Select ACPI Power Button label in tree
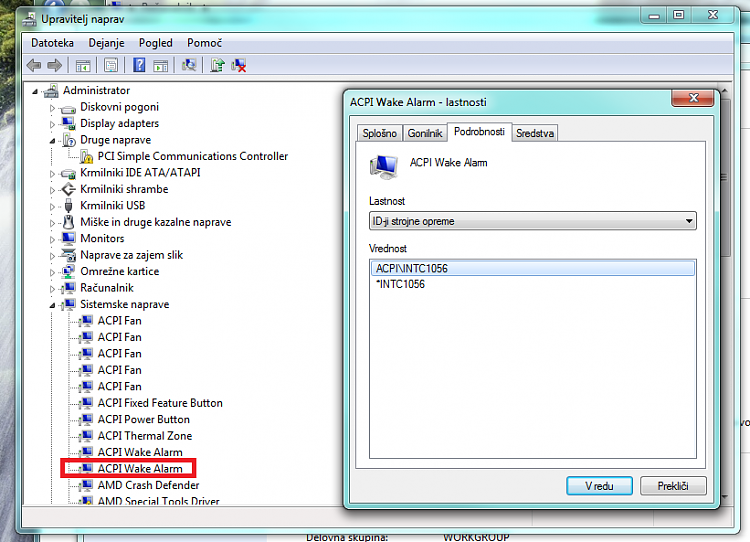750x542 pixels. 143,420
